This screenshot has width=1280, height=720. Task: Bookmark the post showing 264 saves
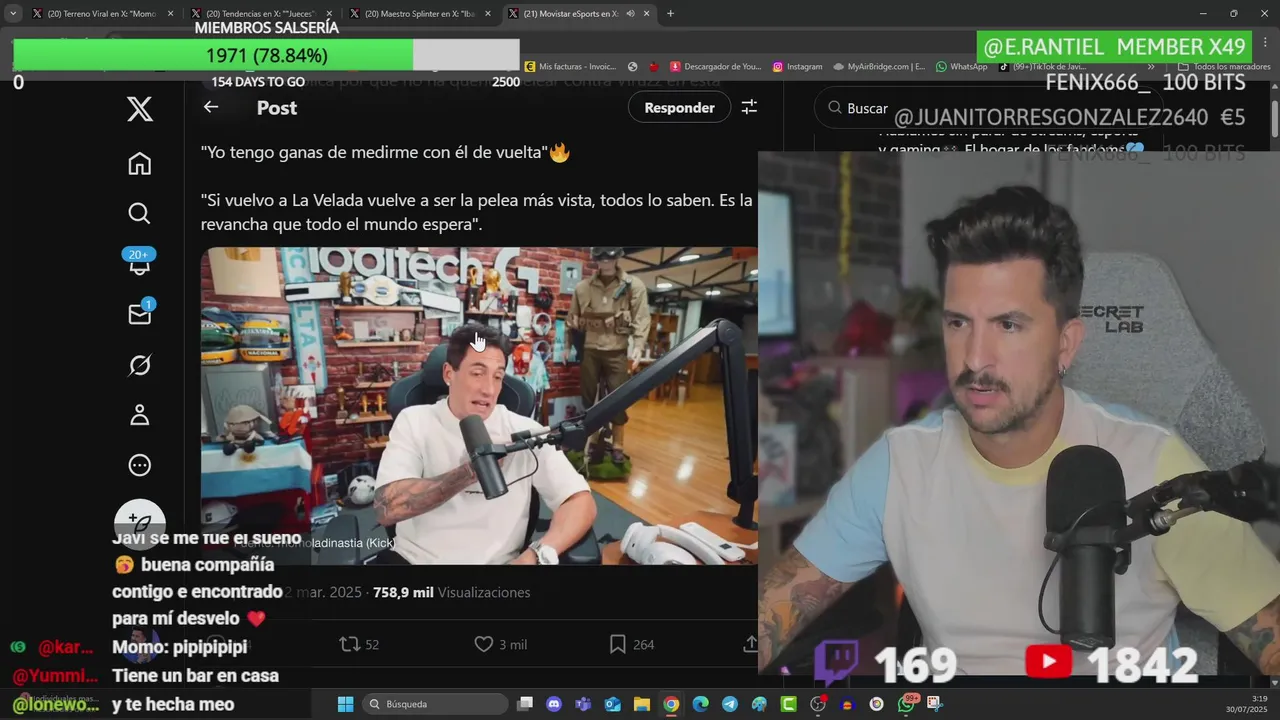coord(618,644)
